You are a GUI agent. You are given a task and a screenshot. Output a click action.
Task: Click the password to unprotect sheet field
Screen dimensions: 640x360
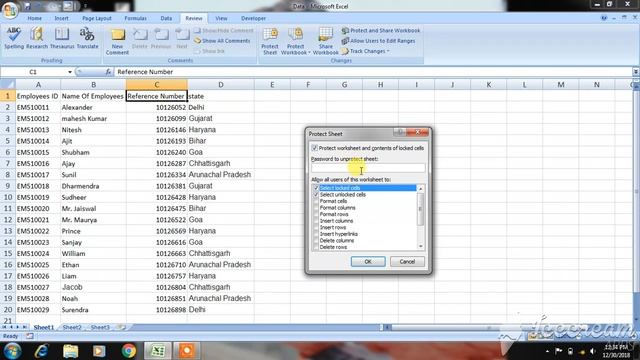coord(368,168)
